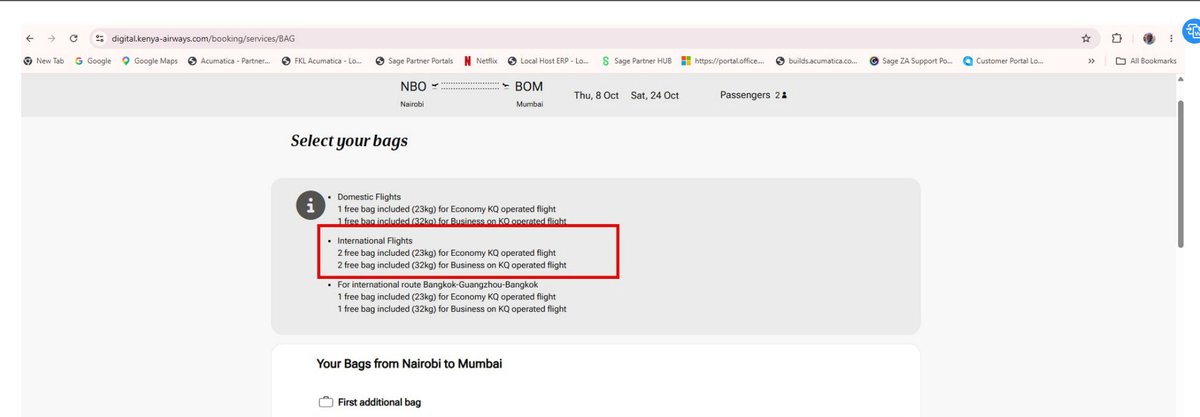Viewport: 1200px width, 417px height.
Task: Click the Thu, 8 Oct departure date
Action: 596,95
